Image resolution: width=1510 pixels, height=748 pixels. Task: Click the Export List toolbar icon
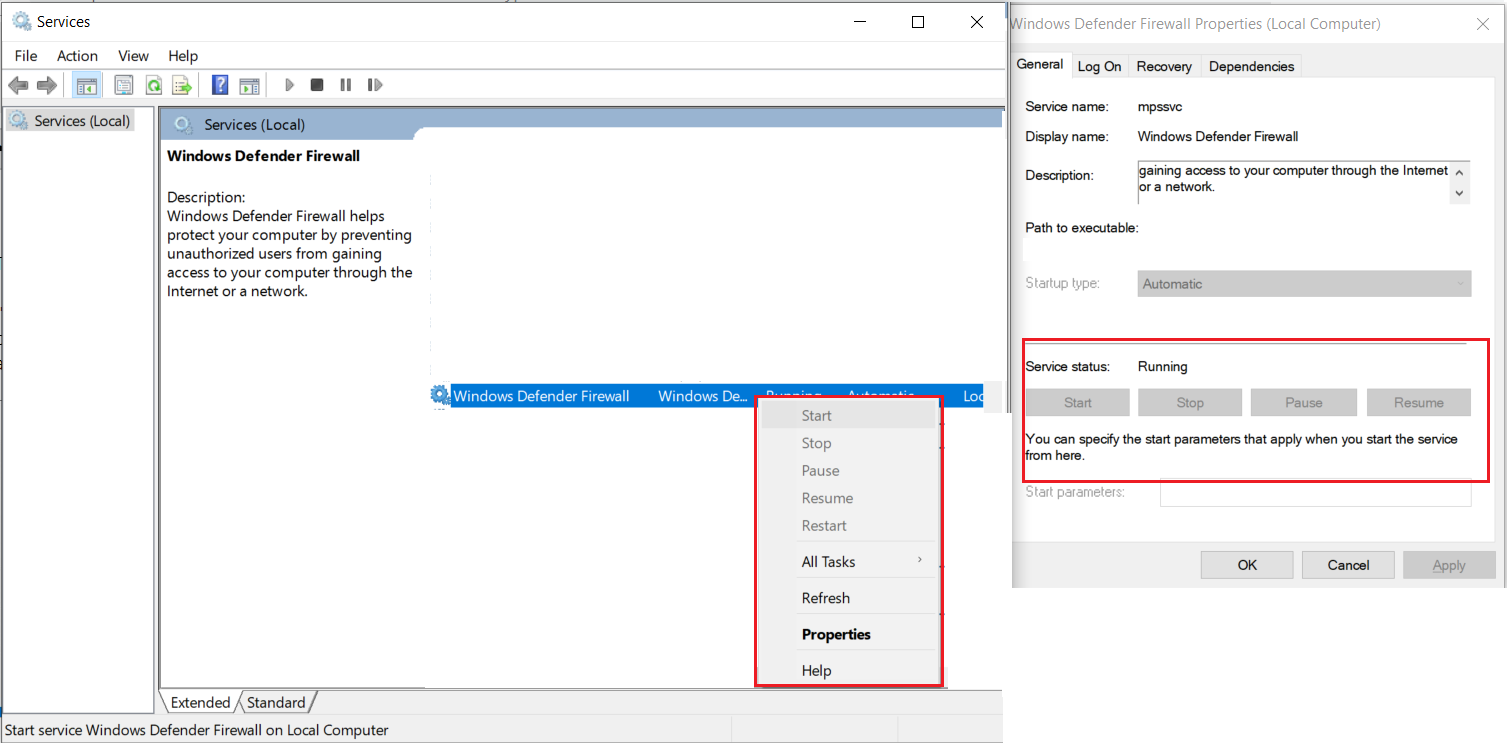[181, 85]
